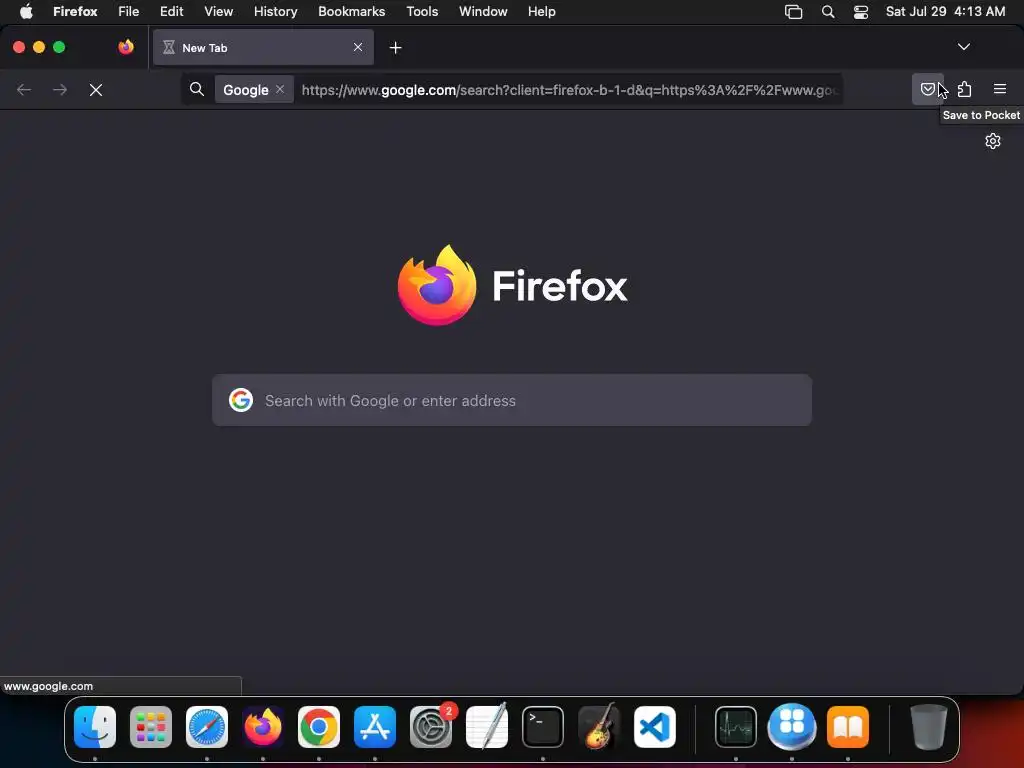This screenshot has height=768, width=1024.
Task: Open Launchpad from the Dock
Action: click(x=151, y=727)
